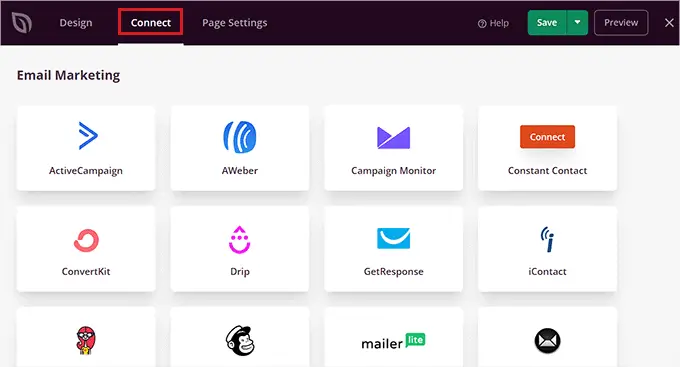Go to Page Settings tab
The image size is (680, 367).
(x=235, y=23)
